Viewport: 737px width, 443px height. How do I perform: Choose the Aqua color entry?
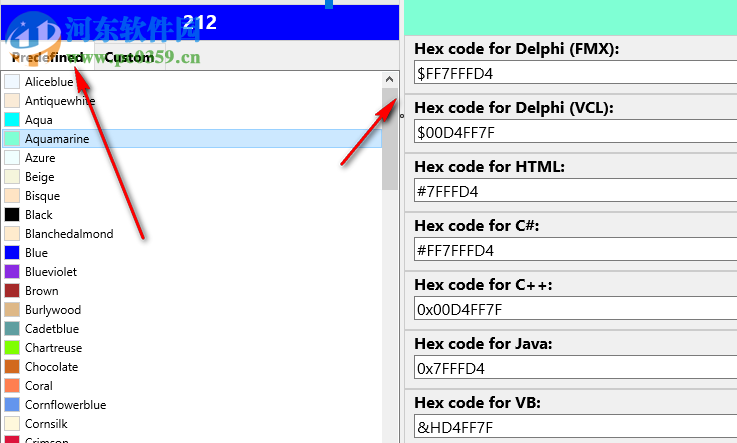coord(192,120)
